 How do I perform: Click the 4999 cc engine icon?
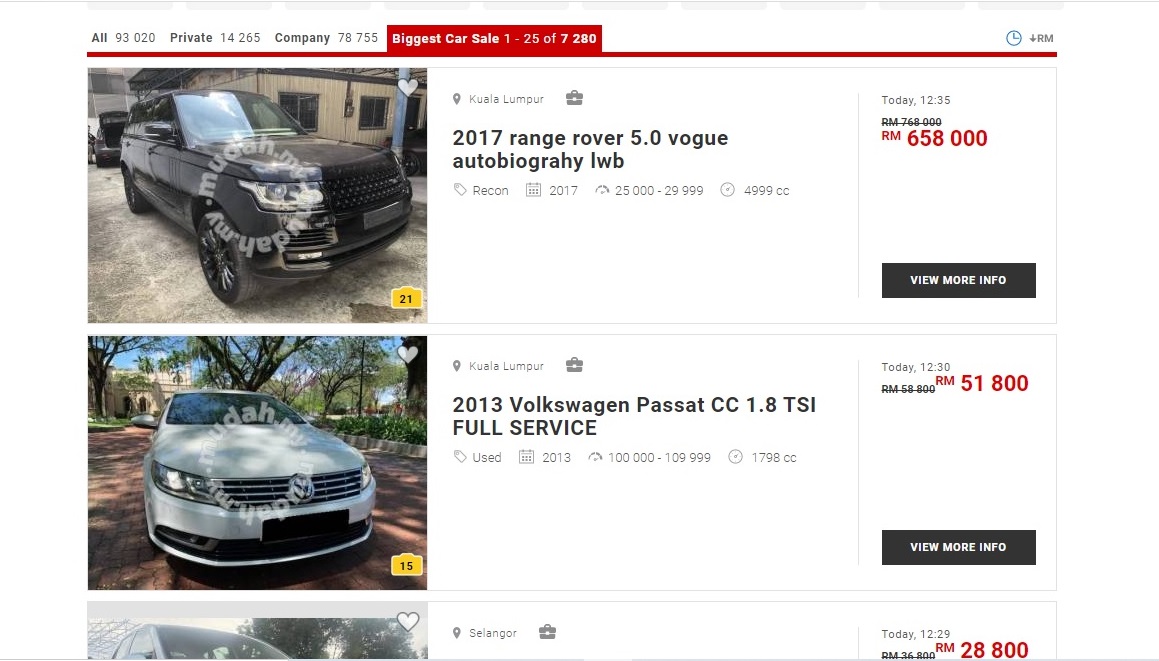727,190
